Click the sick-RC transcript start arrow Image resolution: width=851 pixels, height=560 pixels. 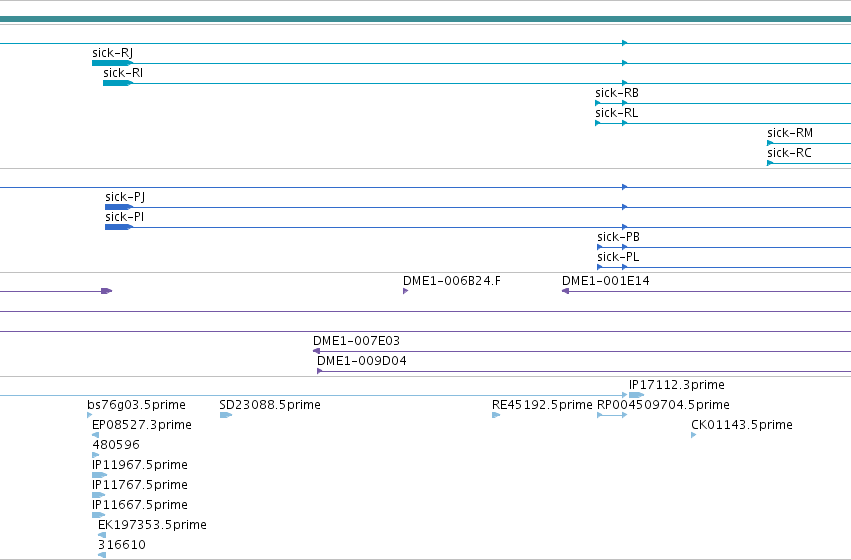coord(770,163)
